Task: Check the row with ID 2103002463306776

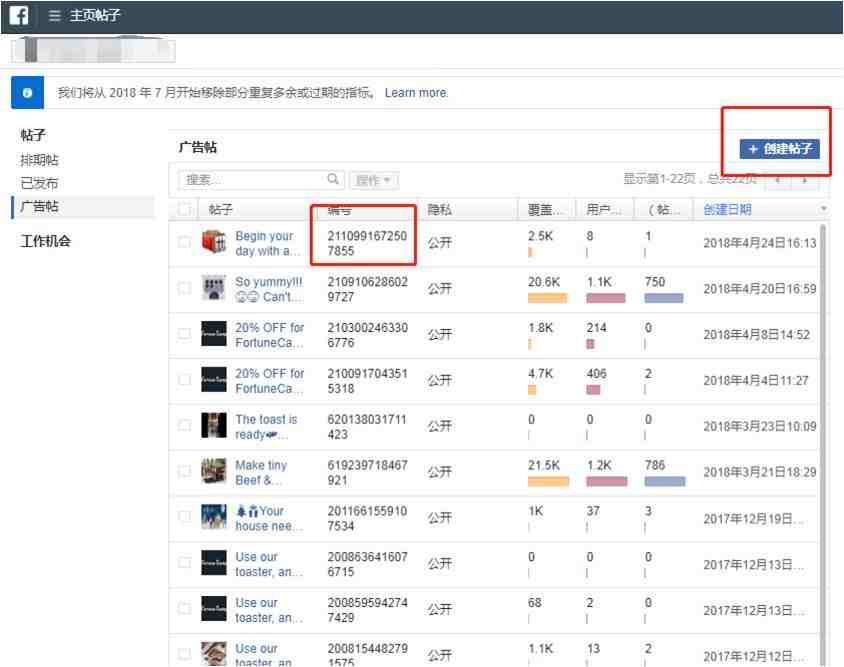Action: coord(184,334)
